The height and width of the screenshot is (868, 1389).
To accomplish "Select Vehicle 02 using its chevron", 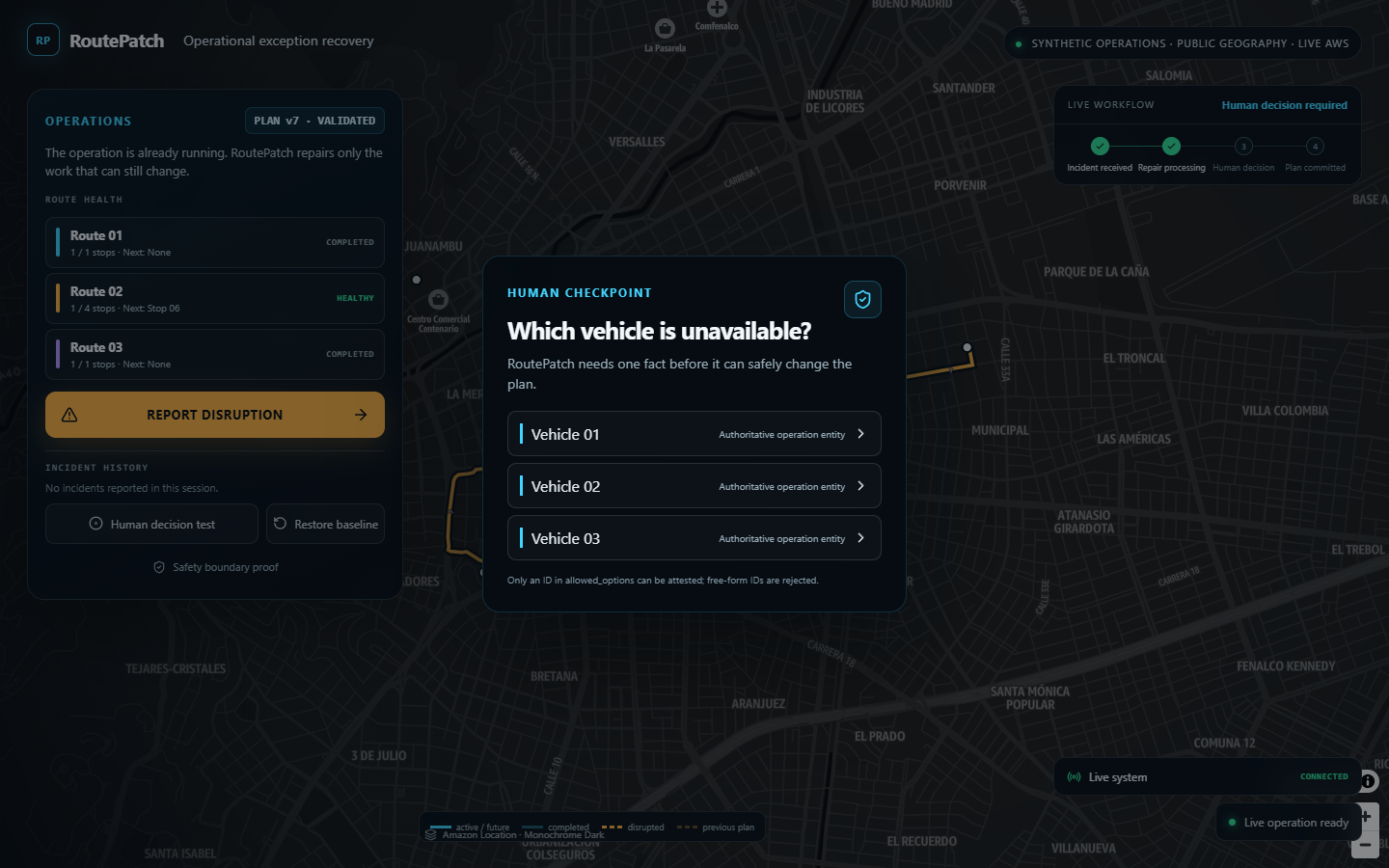I will tap(861, 486).
